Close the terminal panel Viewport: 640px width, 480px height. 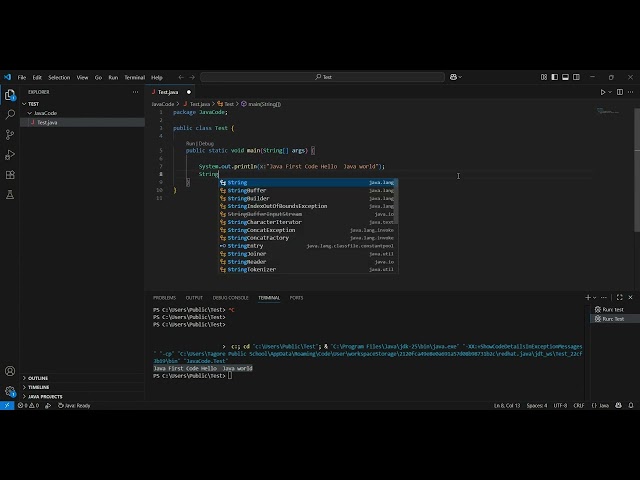click(x=631, y=298)
